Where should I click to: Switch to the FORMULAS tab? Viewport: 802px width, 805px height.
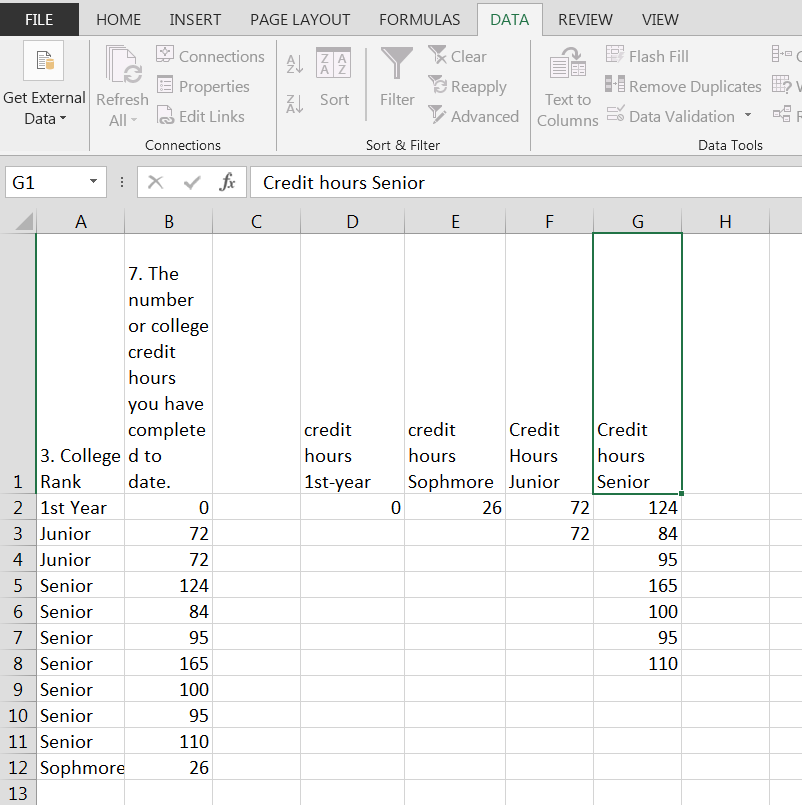pos(419,20)
